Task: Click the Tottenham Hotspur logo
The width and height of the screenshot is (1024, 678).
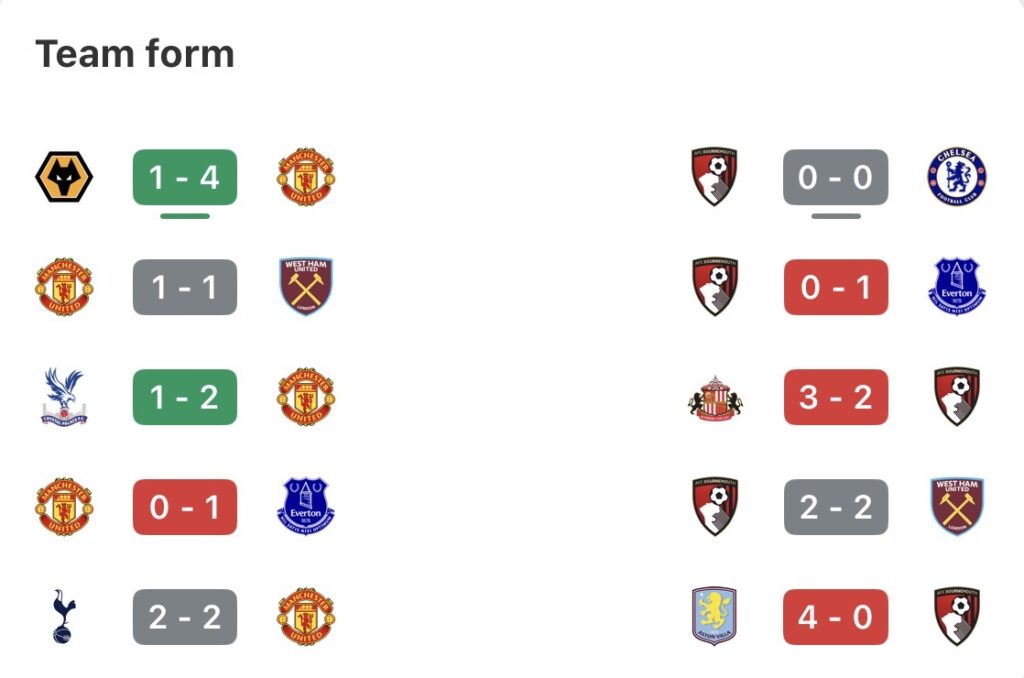Action: [63, 617]
